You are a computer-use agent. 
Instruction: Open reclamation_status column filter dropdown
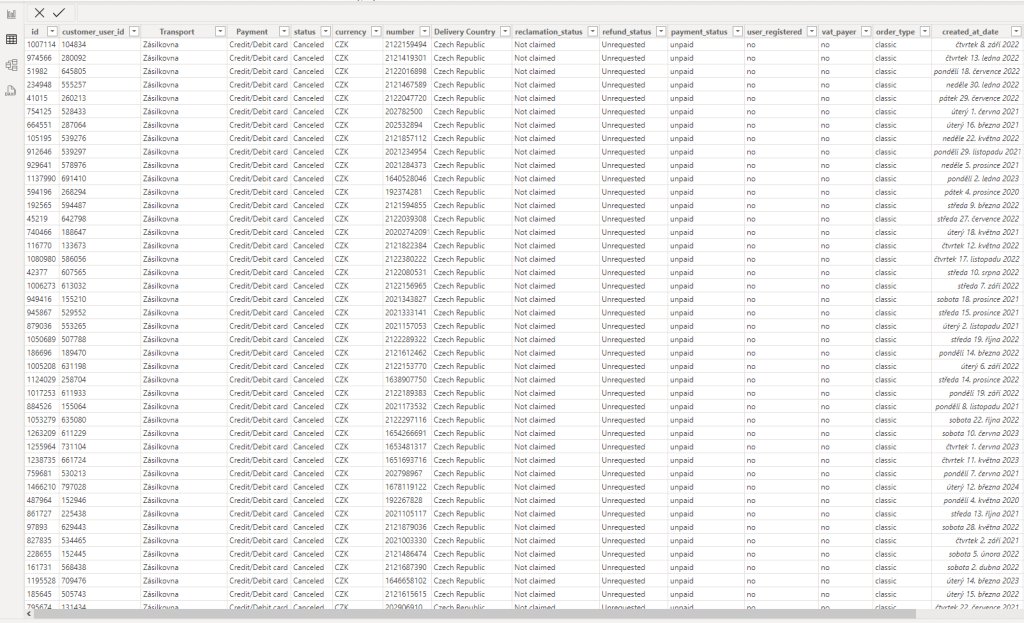tap(592, 32)
